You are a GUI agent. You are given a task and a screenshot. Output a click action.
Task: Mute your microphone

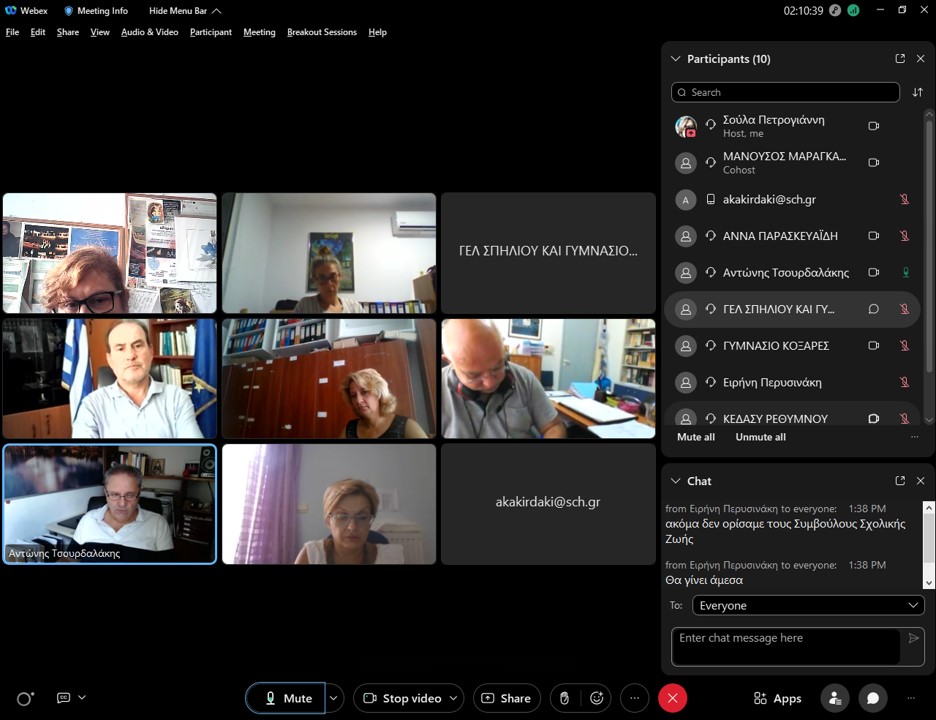(286, 698)
